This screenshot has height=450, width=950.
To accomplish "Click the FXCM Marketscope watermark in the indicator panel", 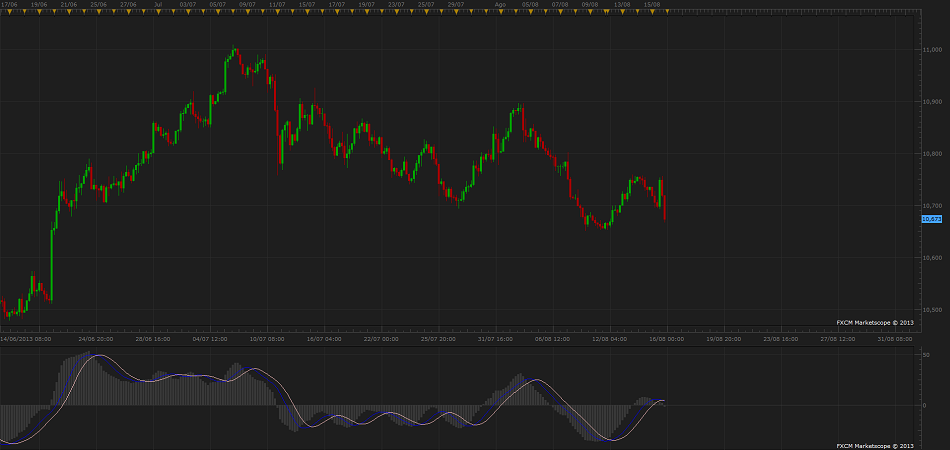I will coord(875,444).
